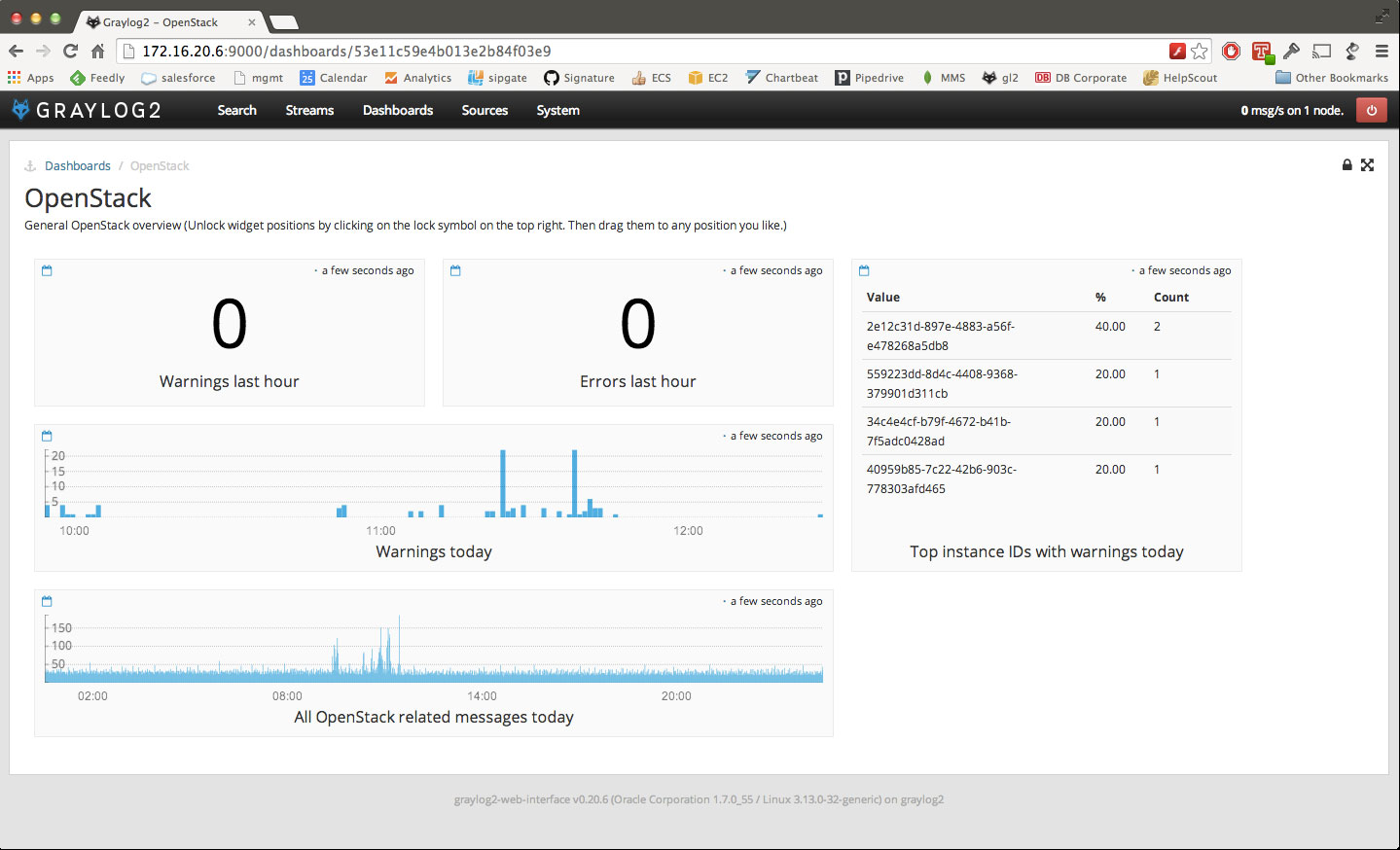
Task: Click All OpenStack related messages chart
Action: pos(434,649)
